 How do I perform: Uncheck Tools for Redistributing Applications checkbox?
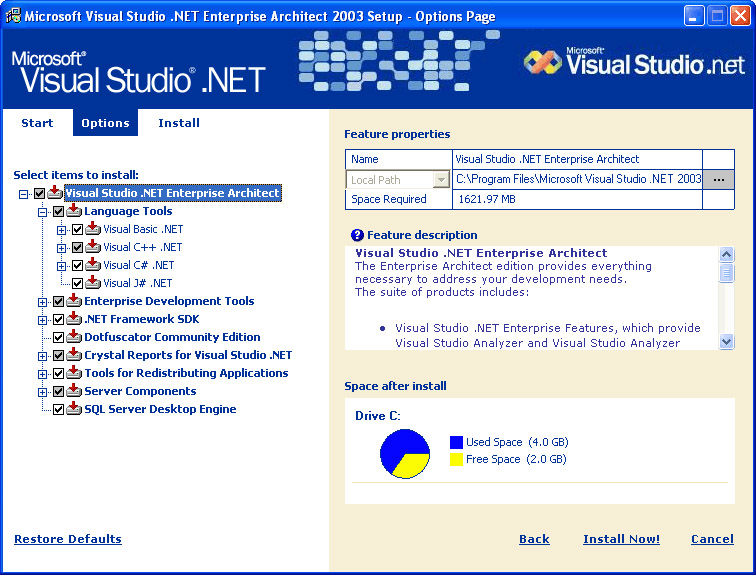[58, 374]
